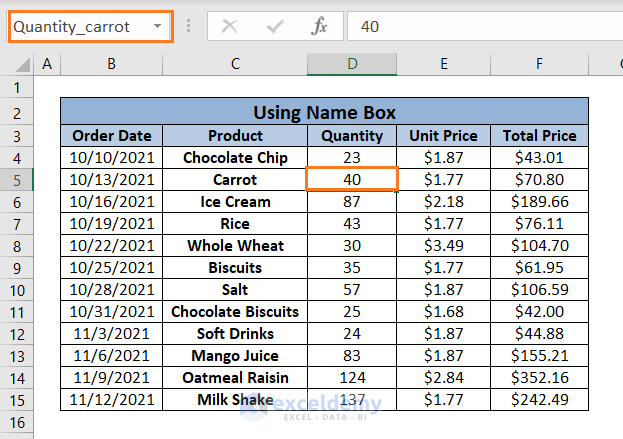Expand the Name Box dropdown arrow
The width and height of the screenshot is (623, 439).
tap(158, 27)
